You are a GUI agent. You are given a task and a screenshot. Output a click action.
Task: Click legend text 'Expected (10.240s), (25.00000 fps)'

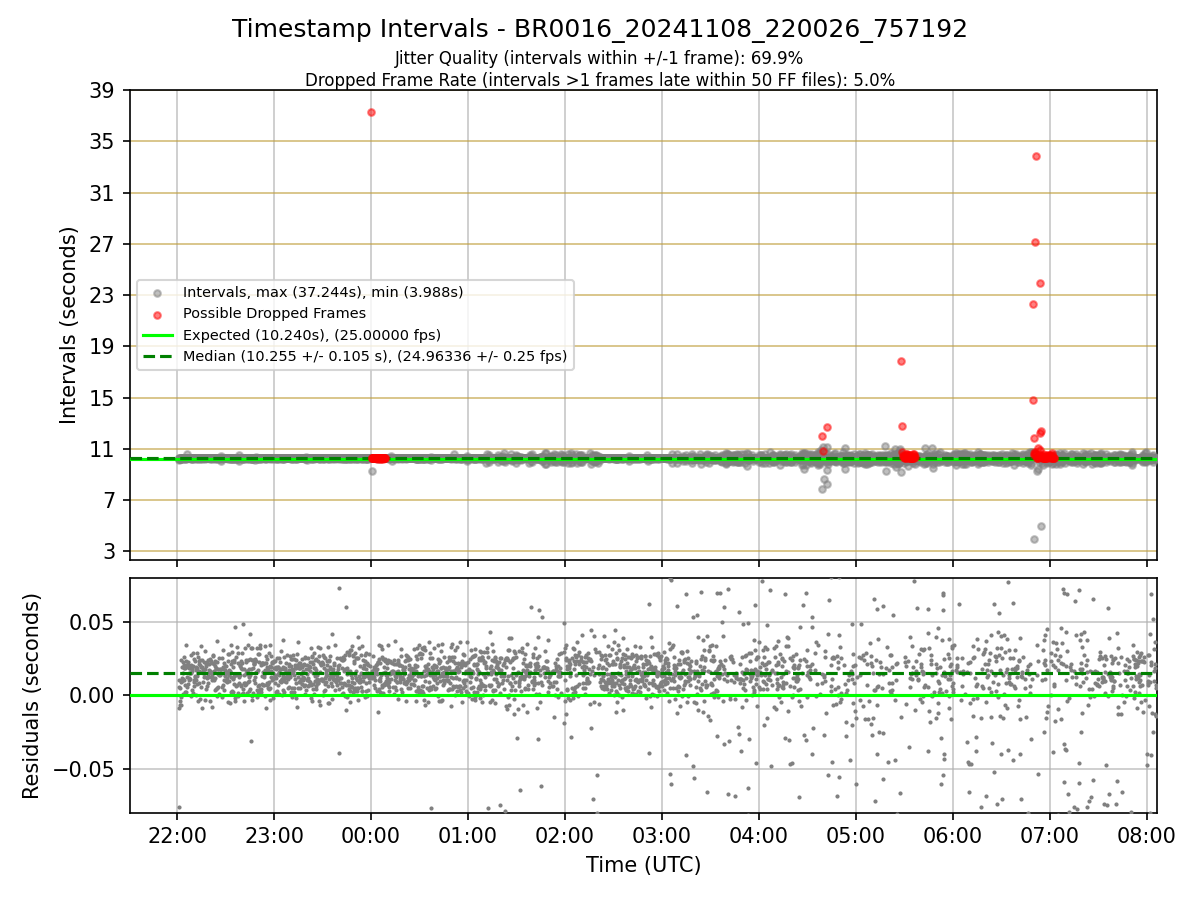pos(312,334)
